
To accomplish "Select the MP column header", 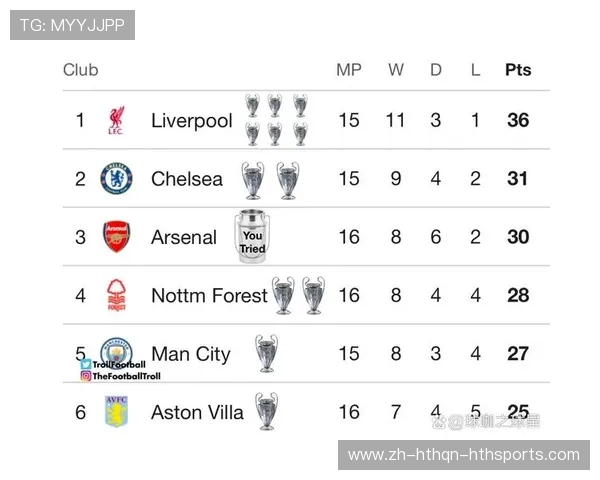I will 349,70.
